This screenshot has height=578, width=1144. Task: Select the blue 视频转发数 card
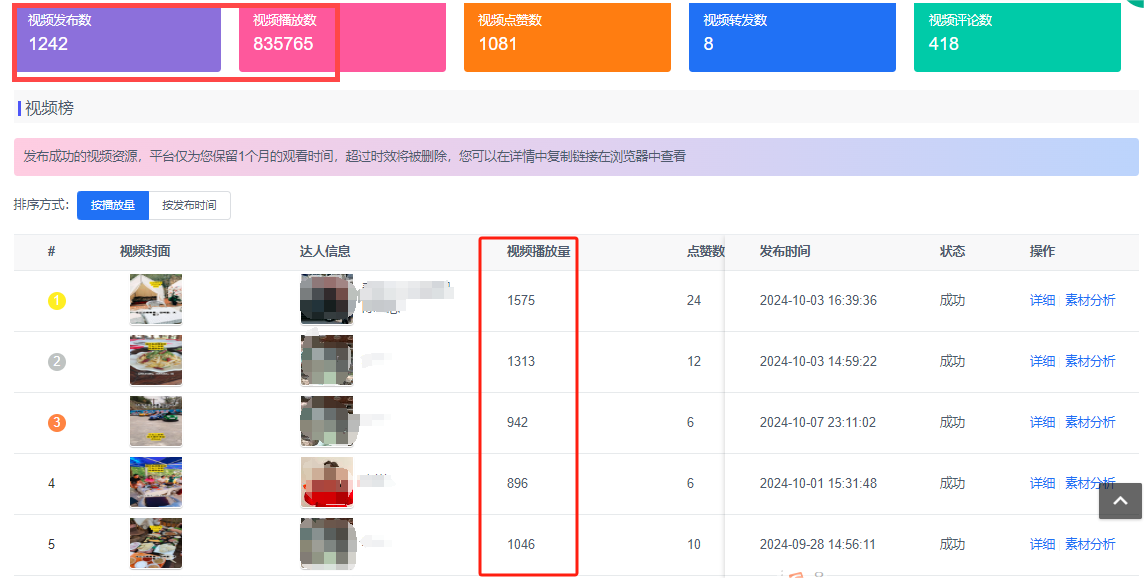click(792, 37)
